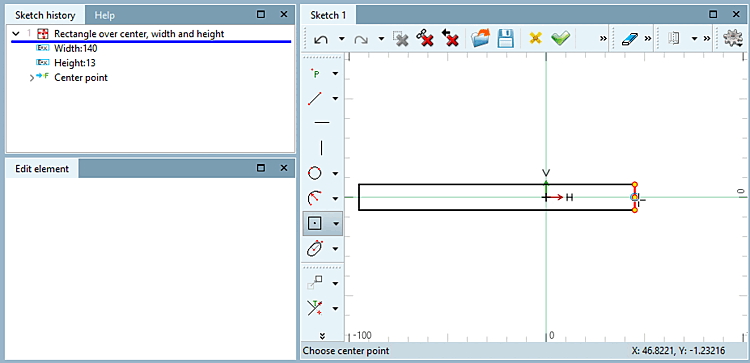This screenshot has width=750, height=363.
Task: Switch to the Help tab
Action: tap(104, 15)
